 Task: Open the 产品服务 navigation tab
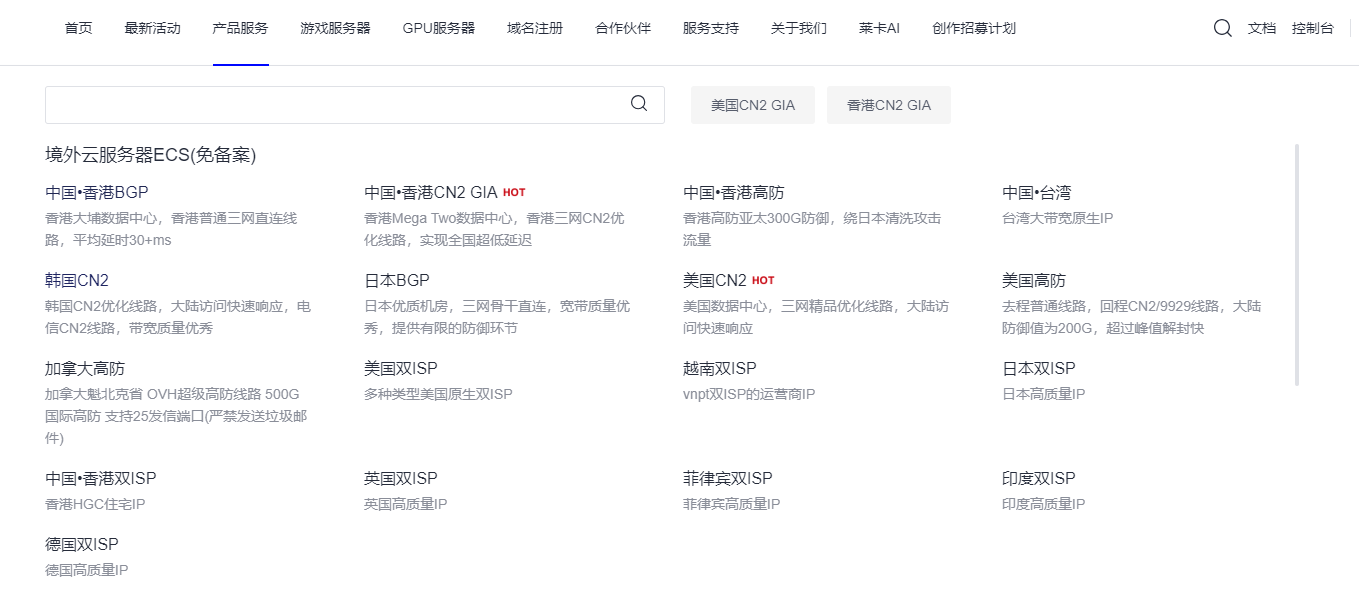240,28
